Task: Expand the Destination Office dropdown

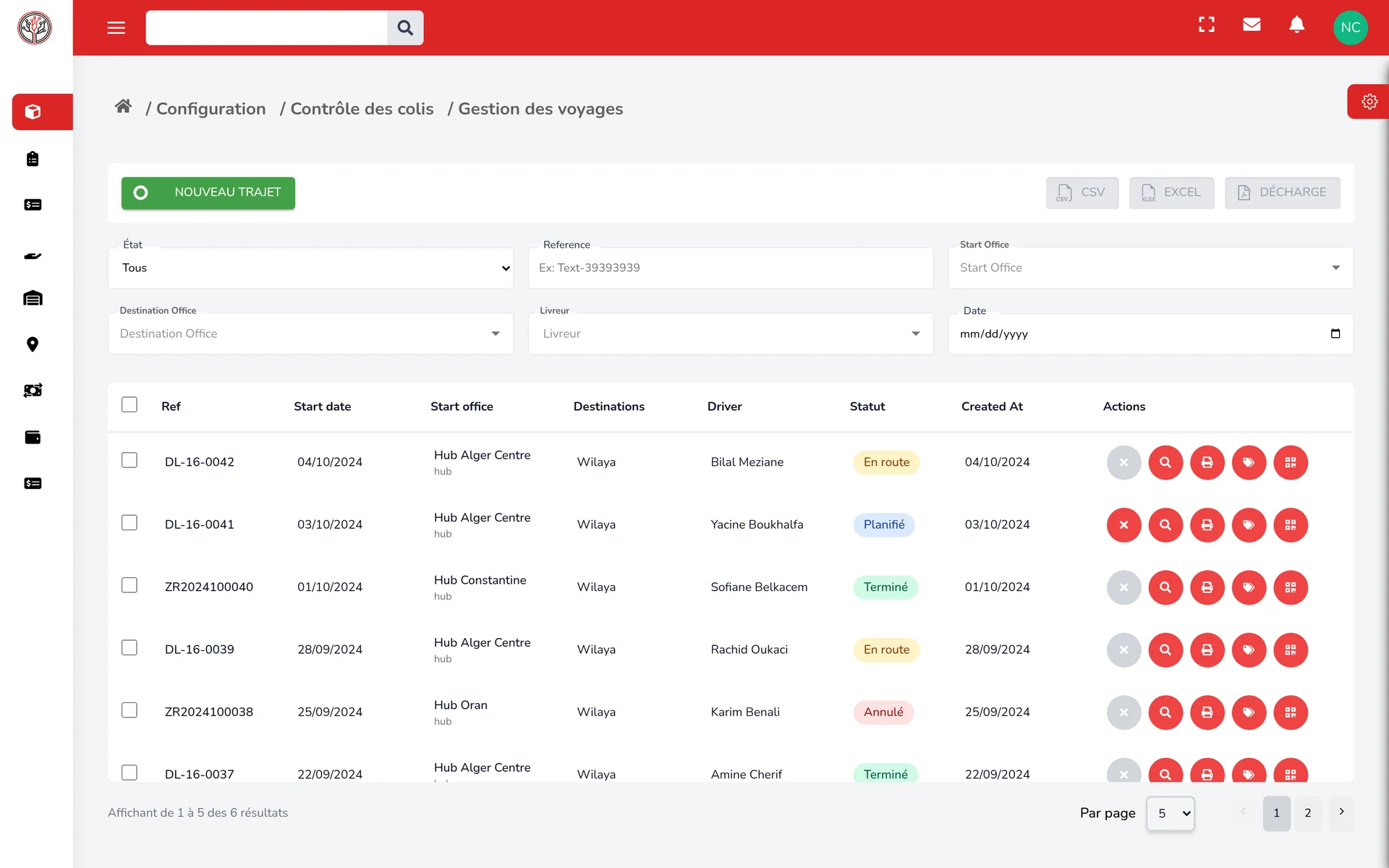Action: coord(311,334)
